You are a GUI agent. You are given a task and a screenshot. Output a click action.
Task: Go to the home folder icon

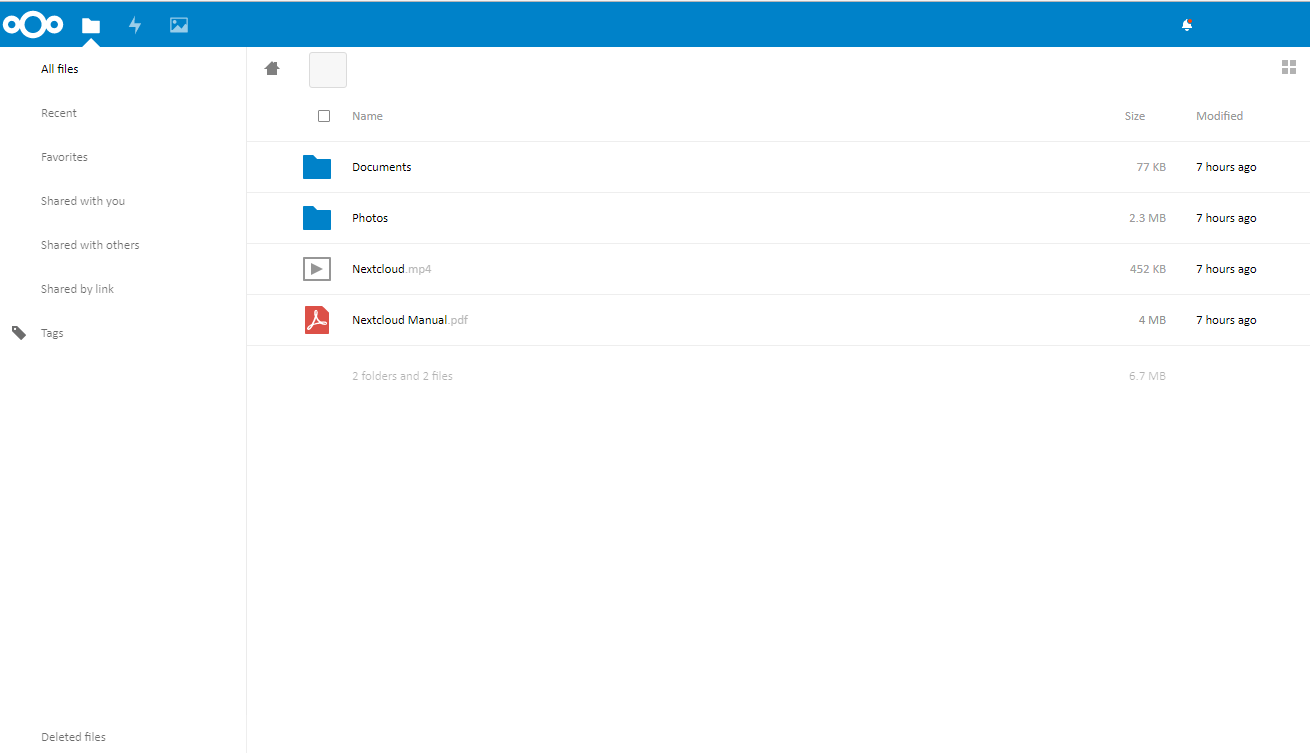[x=272, y=69]
